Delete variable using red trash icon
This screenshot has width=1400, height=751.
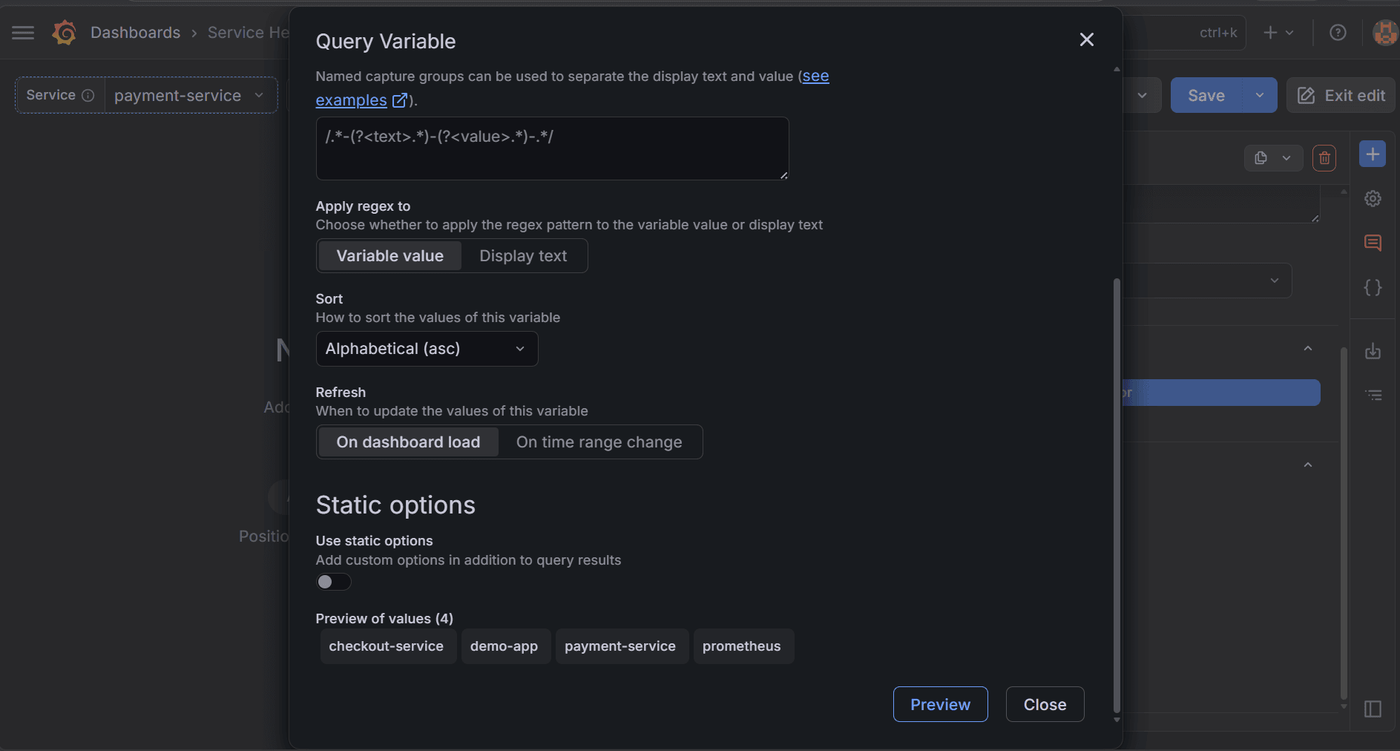(1324, 158)
